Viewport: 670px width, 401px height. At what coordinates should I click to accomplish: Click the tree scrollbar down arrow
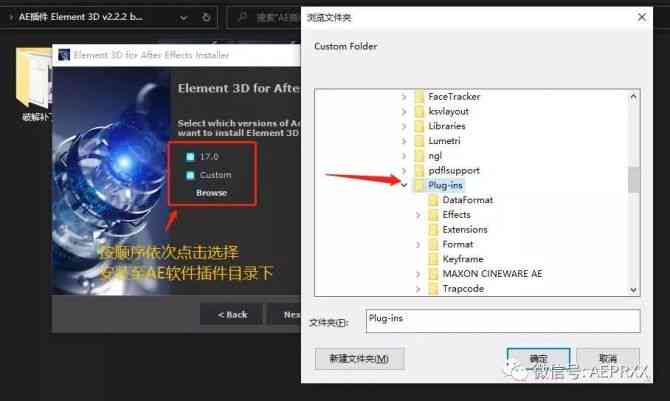click(633, 290)
